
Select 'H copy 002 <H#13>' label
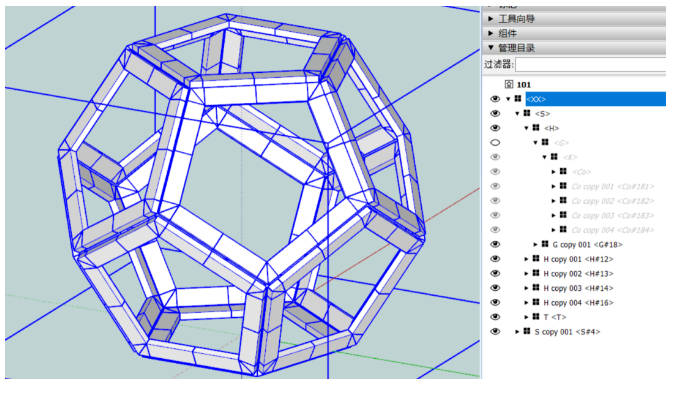[578, 274]
